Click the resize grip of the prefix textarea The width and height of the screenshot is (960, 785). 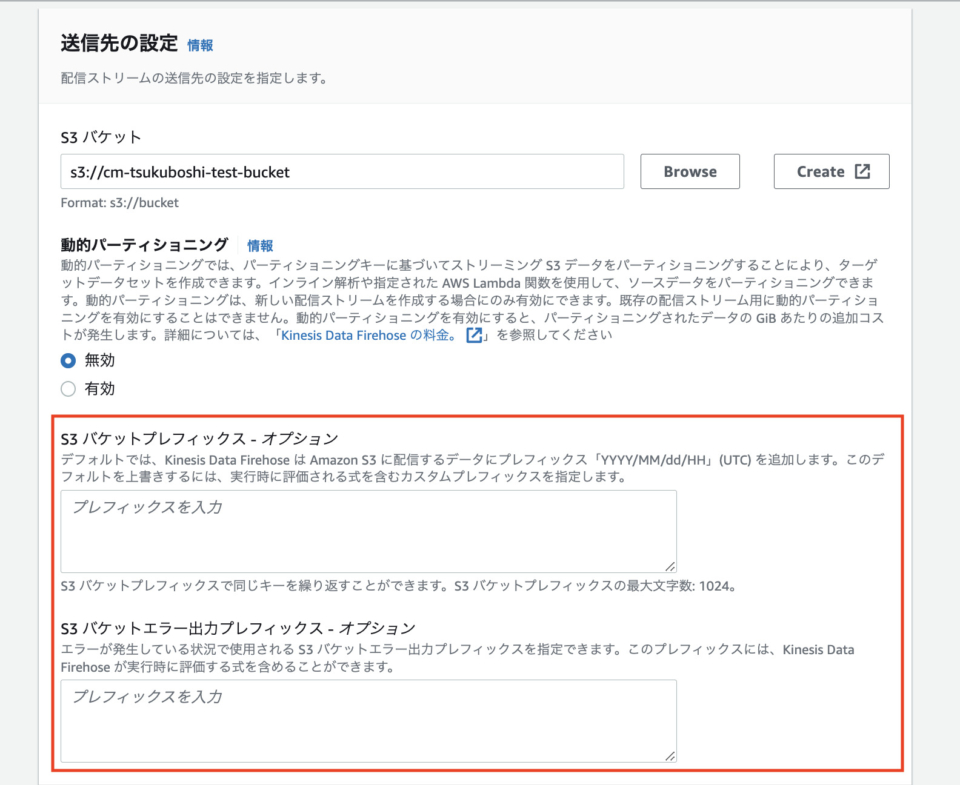pyautogui.click(x=670, y=568)
